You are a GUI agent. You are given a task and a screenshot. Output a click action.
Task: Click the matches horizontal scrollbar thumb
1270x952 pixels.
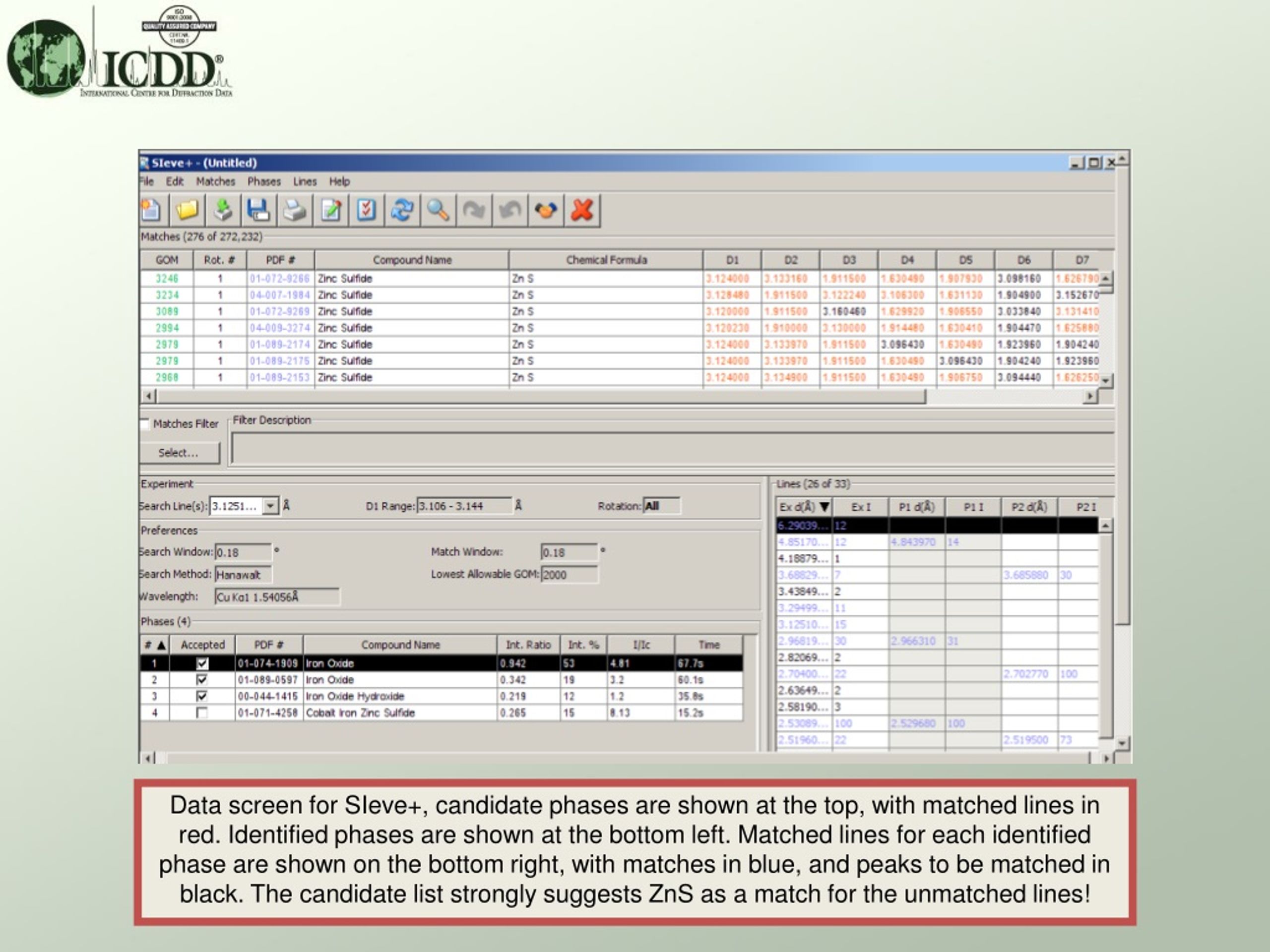(541, 396)
